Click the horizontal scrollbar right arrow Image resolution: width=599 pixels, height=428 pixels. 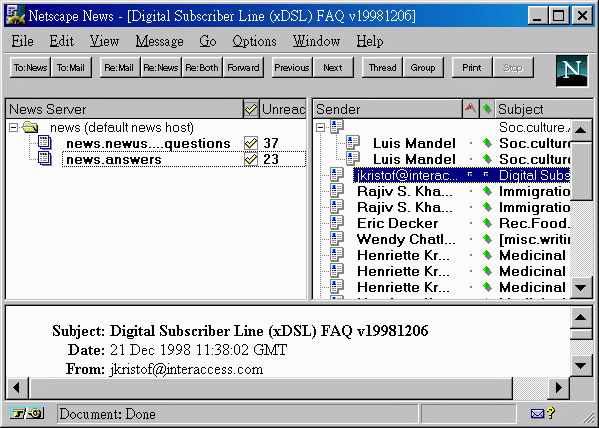[x=559, y=388]
